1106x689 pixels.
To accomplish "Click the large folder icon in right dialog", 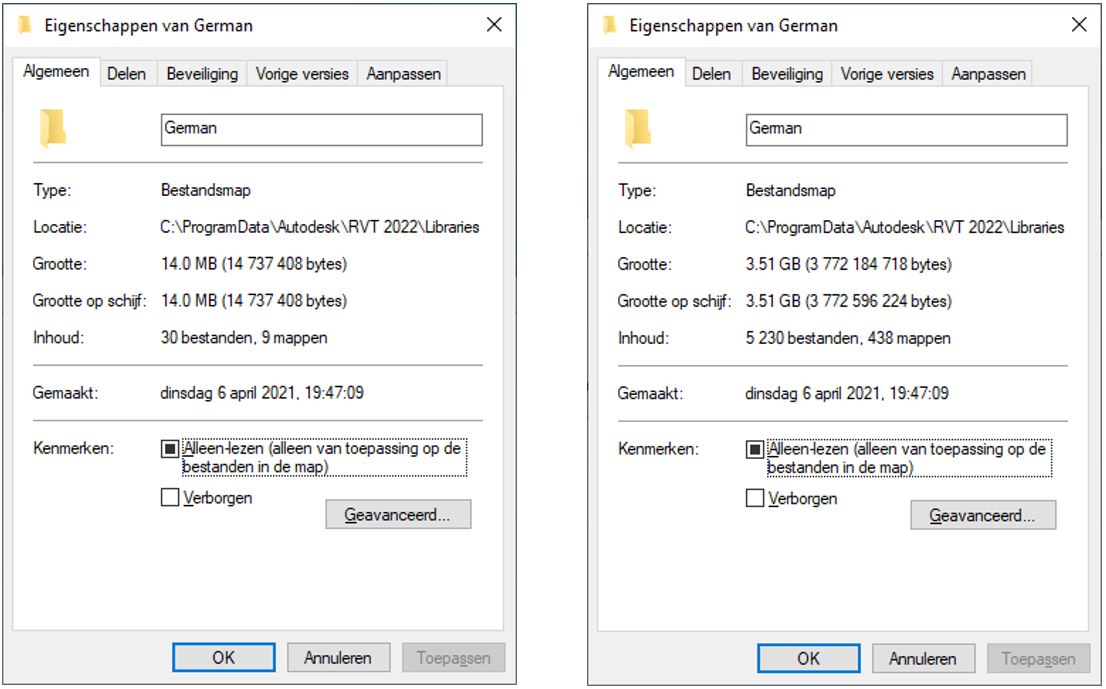I will point(638,128).
